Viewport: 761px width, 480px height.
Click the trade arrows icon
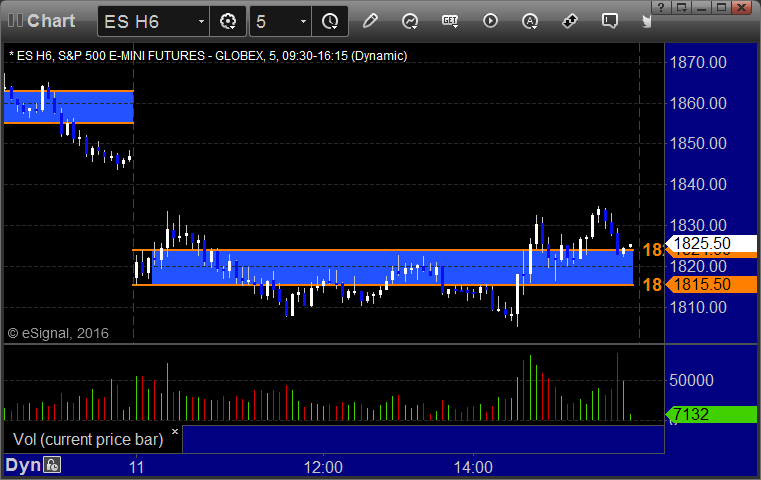570,21
